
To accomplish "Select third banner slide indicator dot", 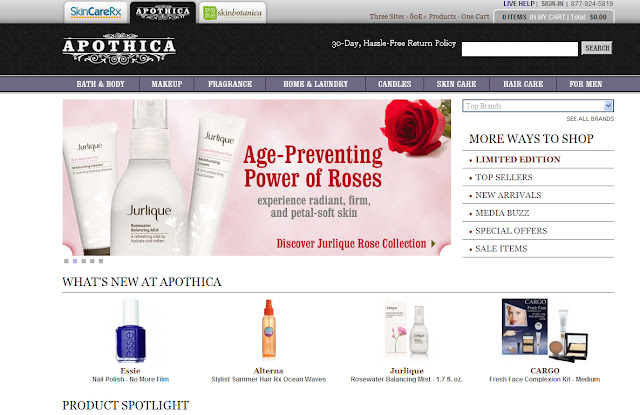I will coord(84,261).
